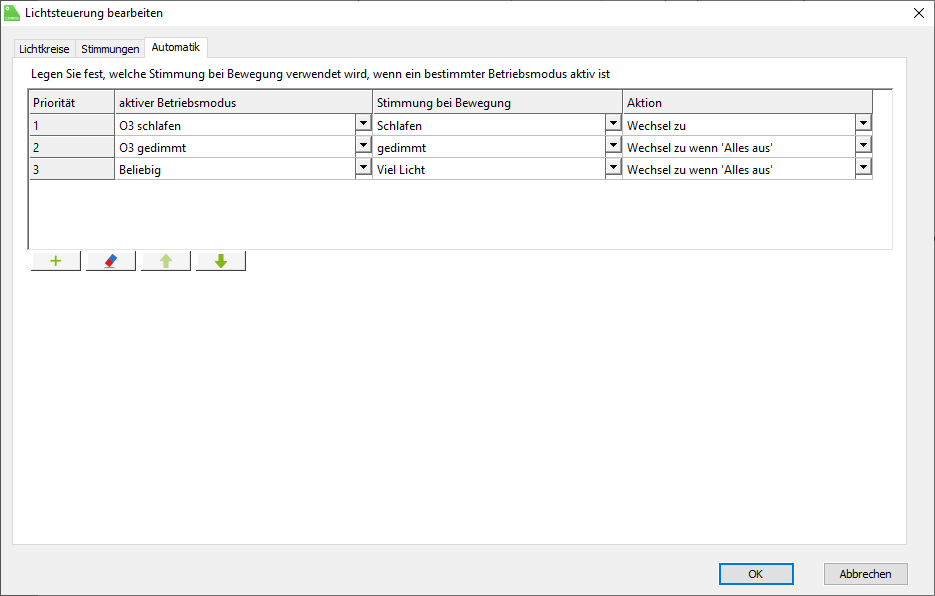The image size is (935, 596).
Task: Click the eraser delete-row icon
Action: pyautogui.click(x=111, y=261)
